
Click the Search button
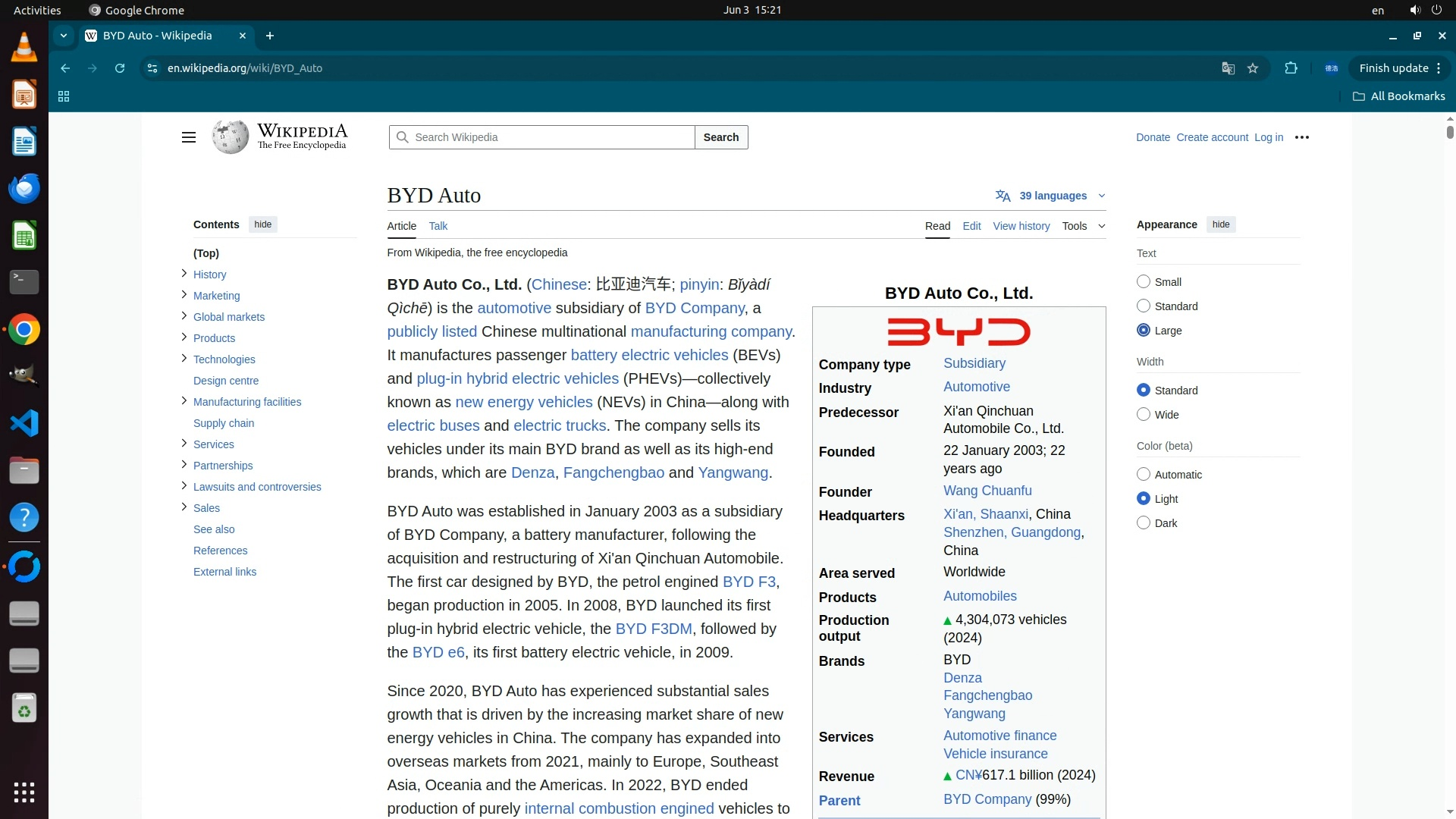point(720,137)
